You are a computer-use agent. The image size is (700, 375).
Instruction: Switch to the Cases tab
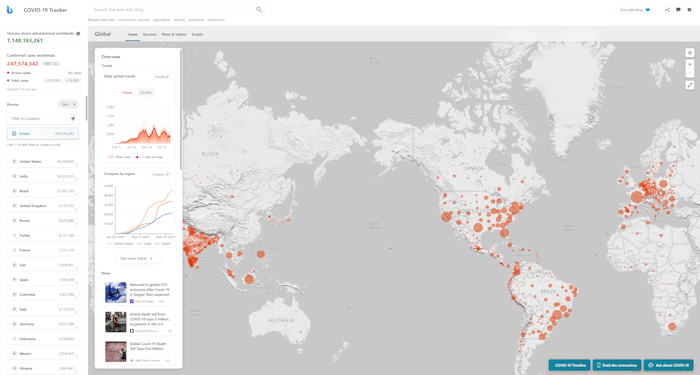pyautogui.click(x=133, y=34)
